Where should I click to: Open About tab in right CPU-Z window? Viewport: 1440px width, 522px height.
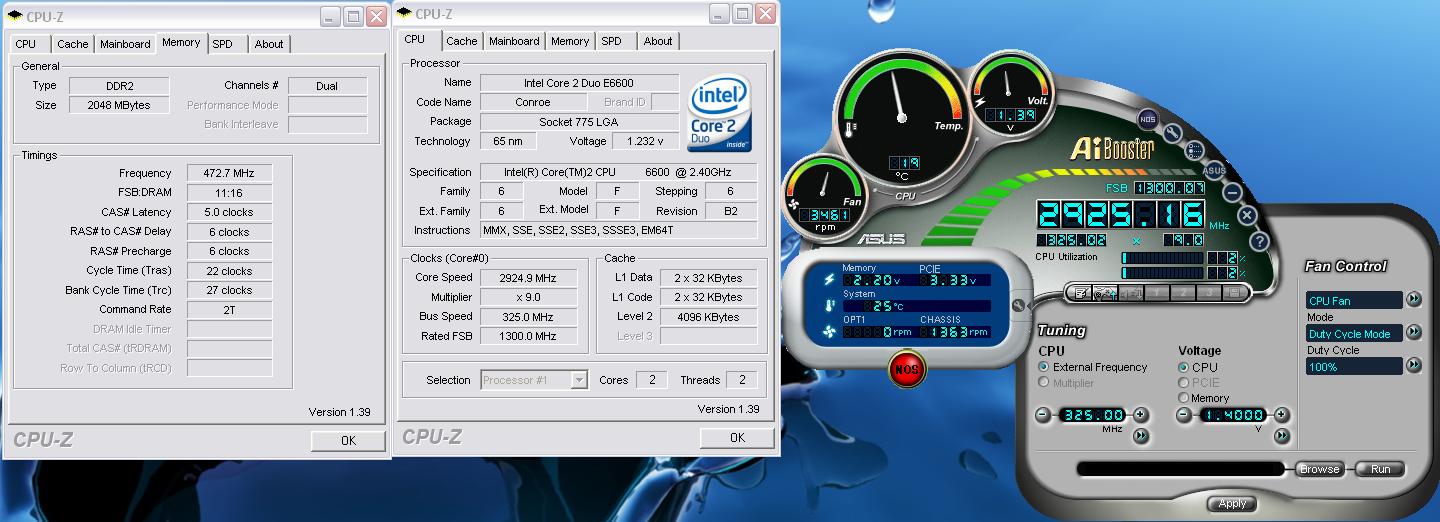pos(658,41)
